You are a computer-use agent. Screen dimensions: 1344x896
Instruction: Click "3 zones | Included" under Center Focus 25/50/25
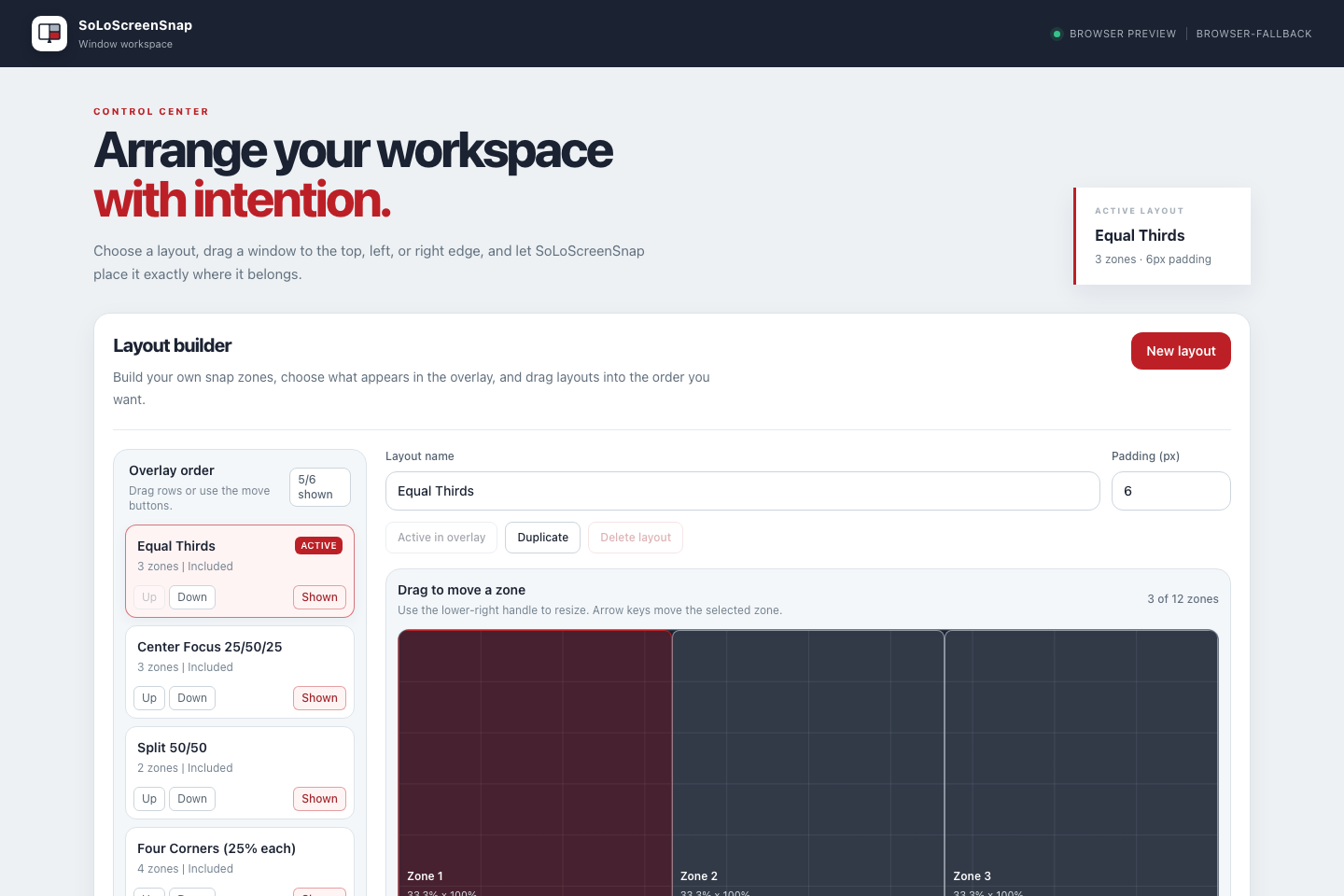coord(185,667)
